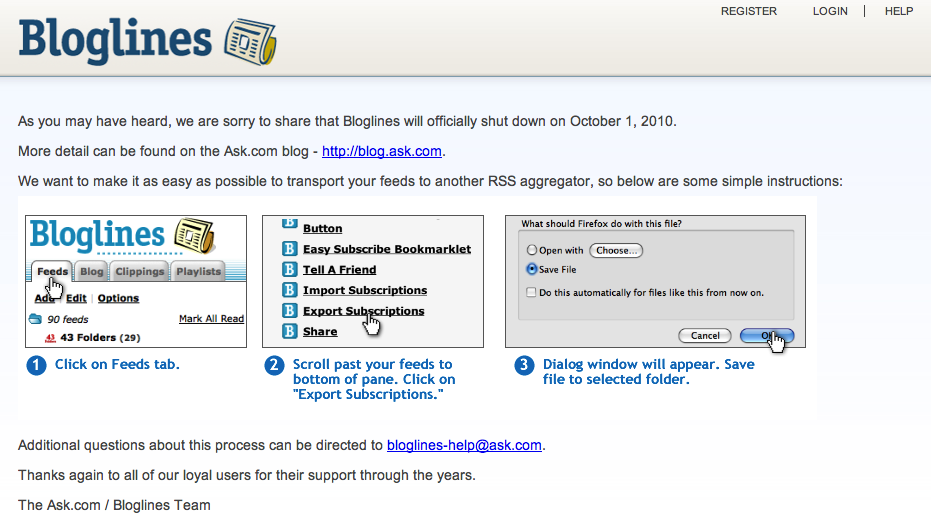Click the B icon beside Easy Subscribe Bookmarklet
Screen dimensions: 931x526
click(289, 249)
